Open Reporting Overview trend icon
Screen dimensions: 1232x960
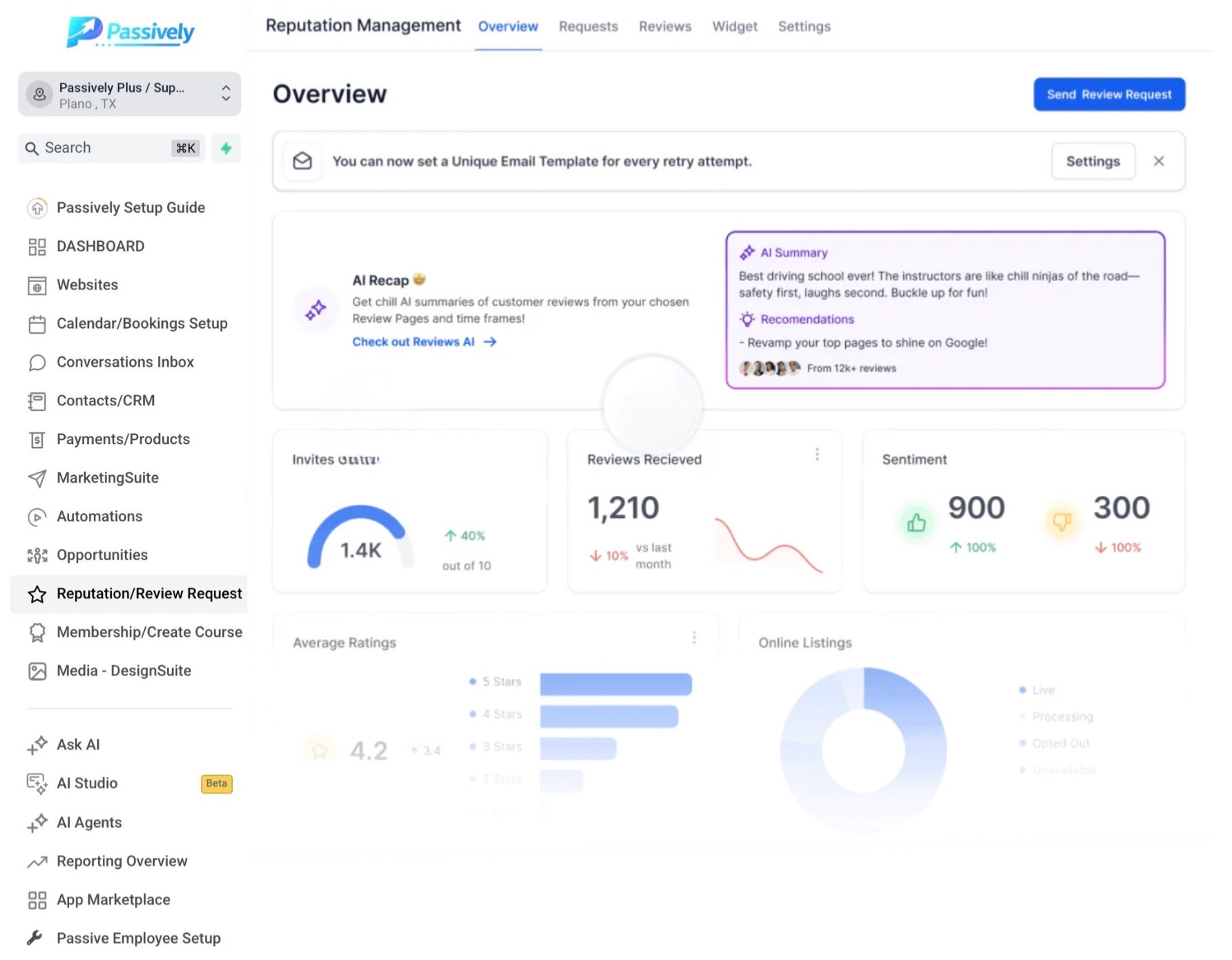tap(37, 861)
